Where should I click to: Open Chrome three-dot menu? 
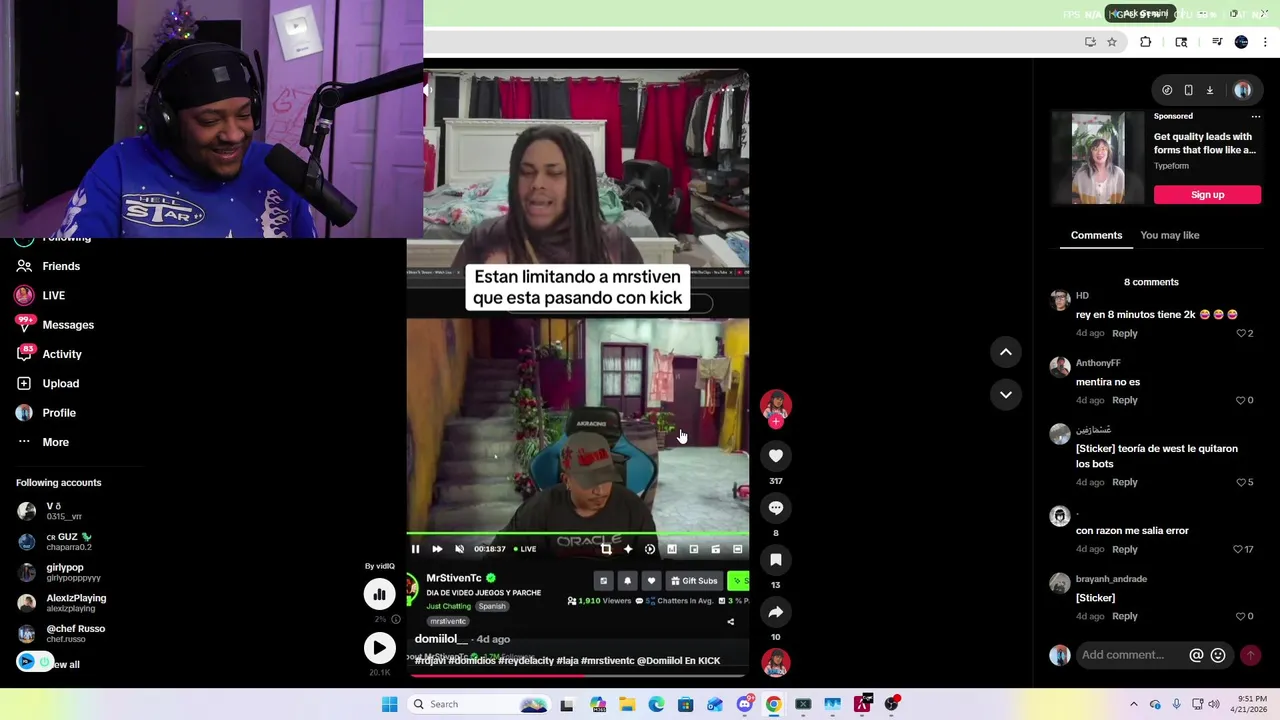pyautogui.click(x=1266, y=42)
